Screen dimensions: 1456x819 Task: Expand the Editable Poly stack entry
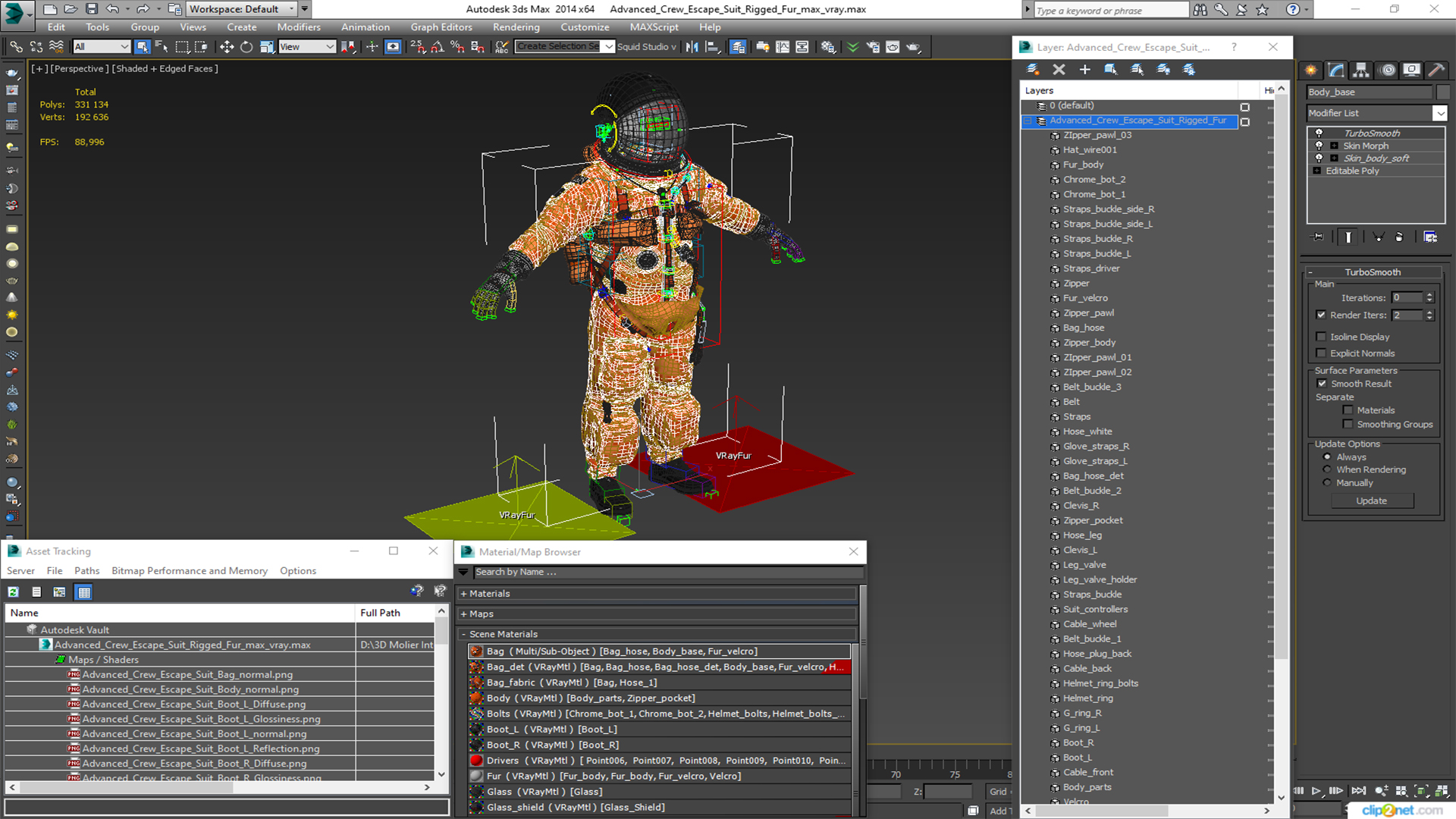tap(1317, 171)
